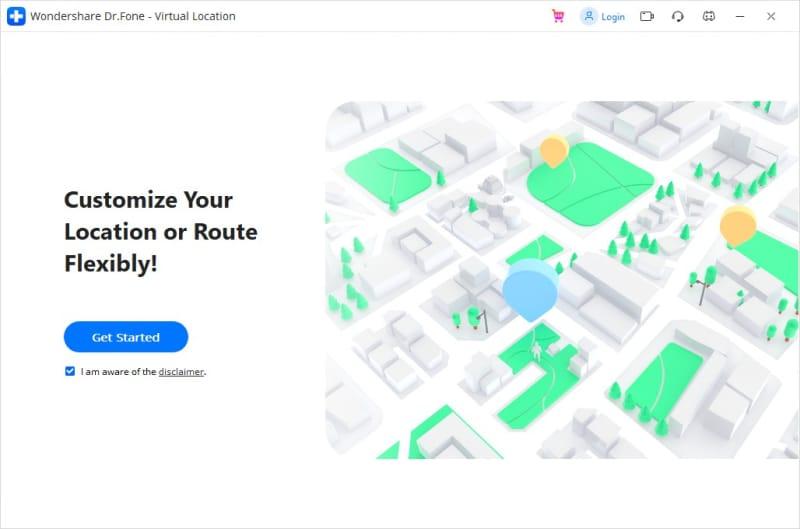Click the window title text
Screen dimensions: 800x529
click(x=133, y=17)
